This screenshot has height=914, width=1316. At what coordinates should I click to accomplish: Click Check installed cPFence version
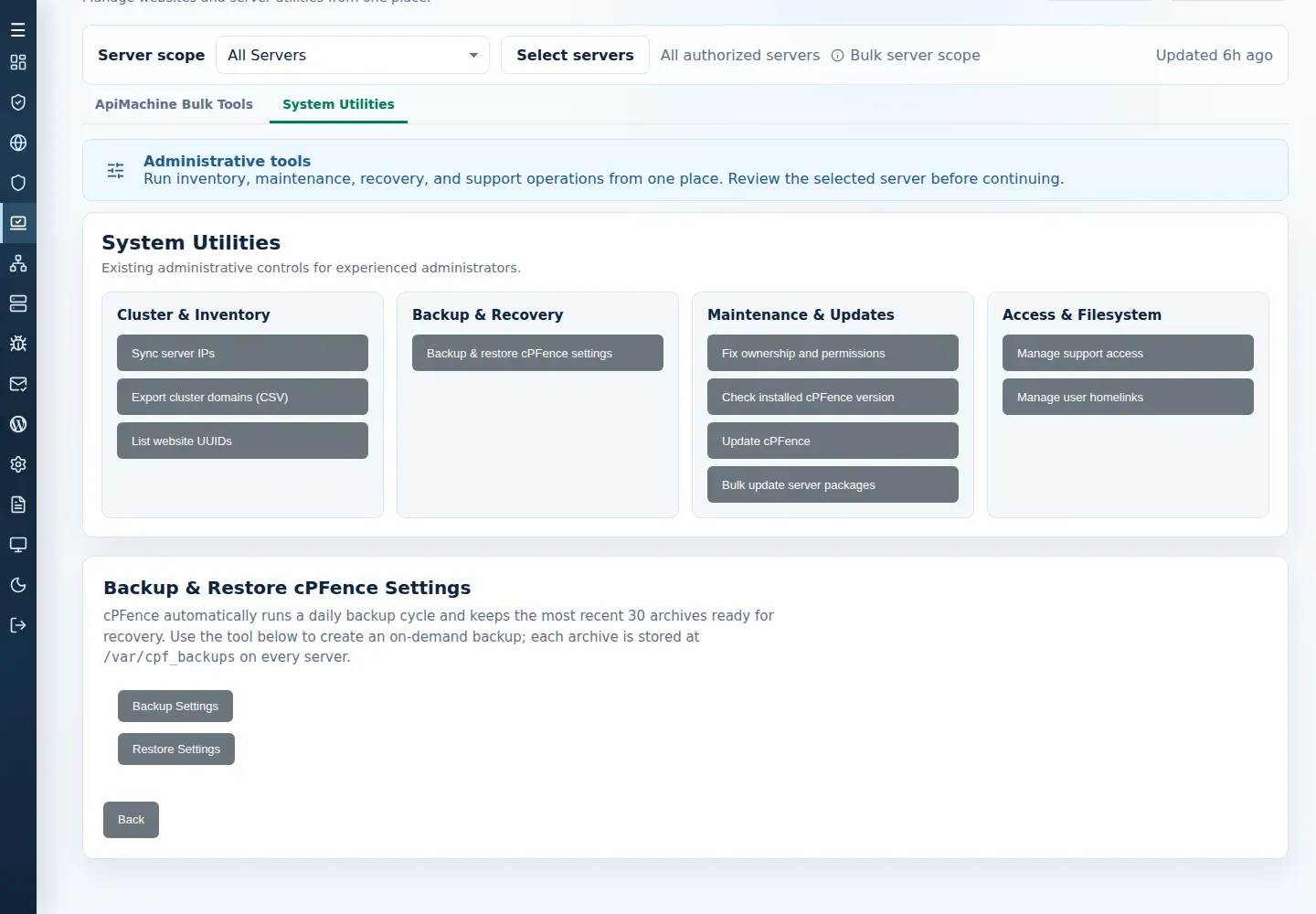[833, 397]
